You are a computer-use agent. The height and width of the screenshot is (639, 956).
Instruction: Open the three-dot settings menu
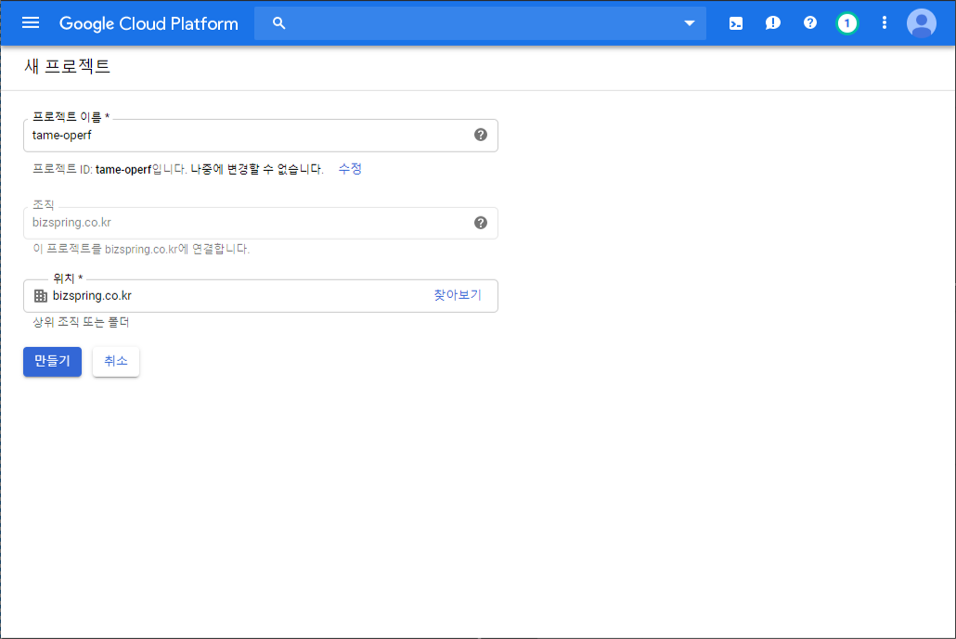point(884,23)
